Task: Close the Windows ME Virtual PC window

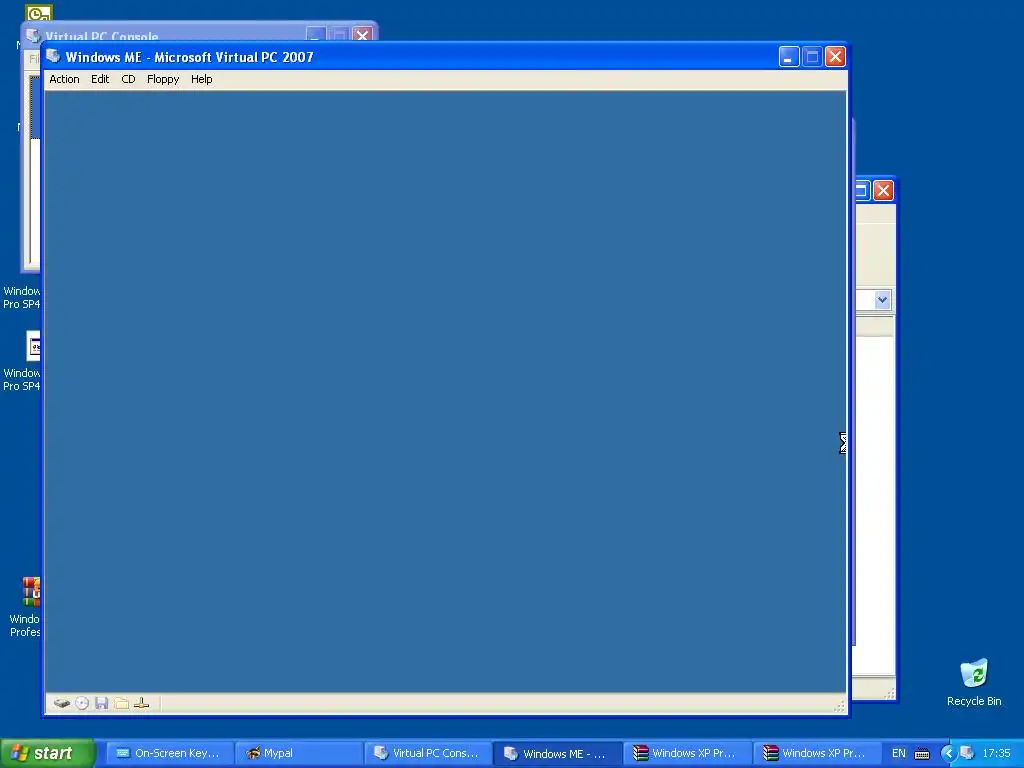Action: 835,57
